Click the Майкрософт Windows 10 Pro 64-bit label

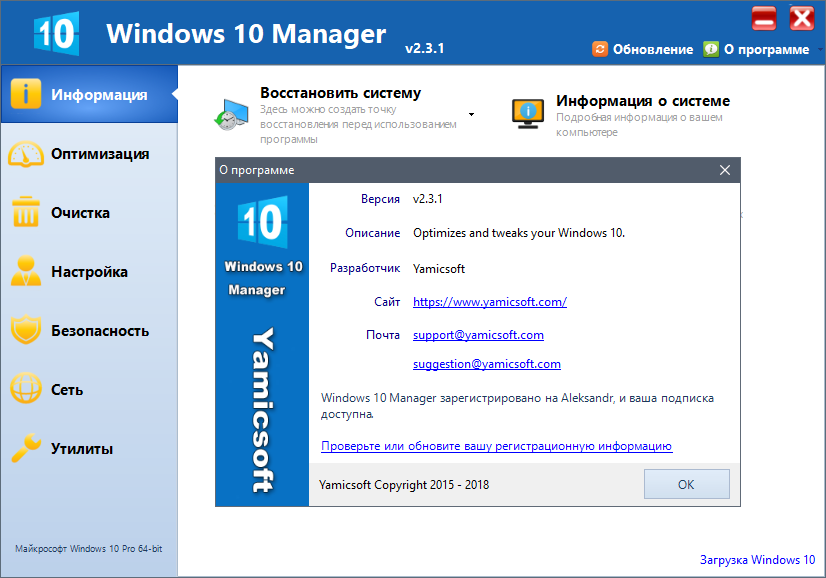(88, 548)
